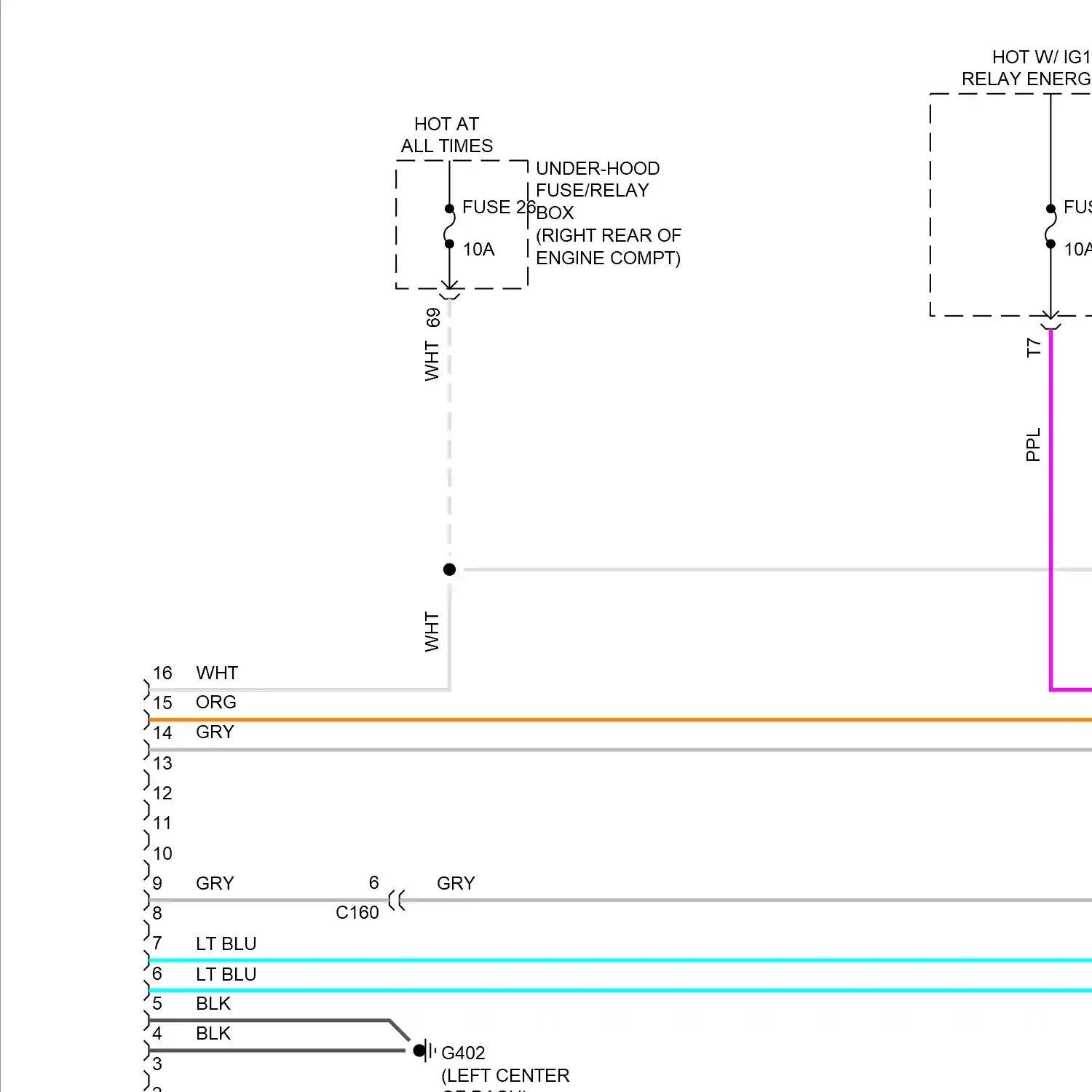Viewport: 1092px width, 1092px height.
Task: Select the orange ORG wire on pin 15
Action: click(x=582, y=719)
